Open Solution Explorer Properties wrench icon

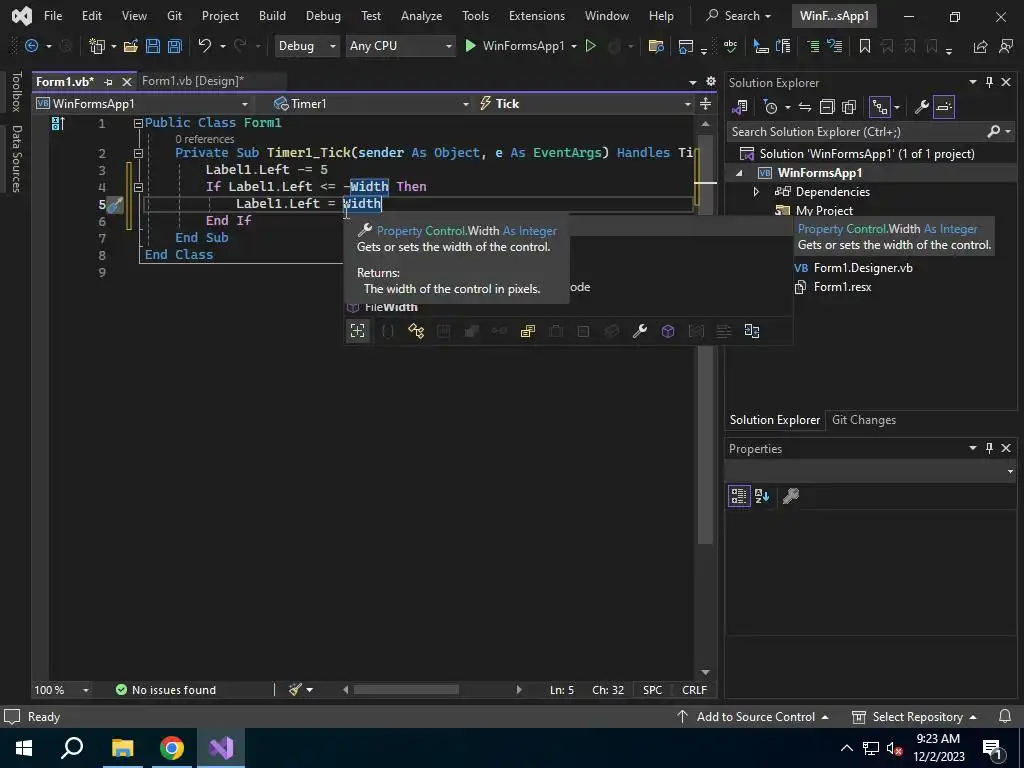pyautogui.click(x=922, y=107)
